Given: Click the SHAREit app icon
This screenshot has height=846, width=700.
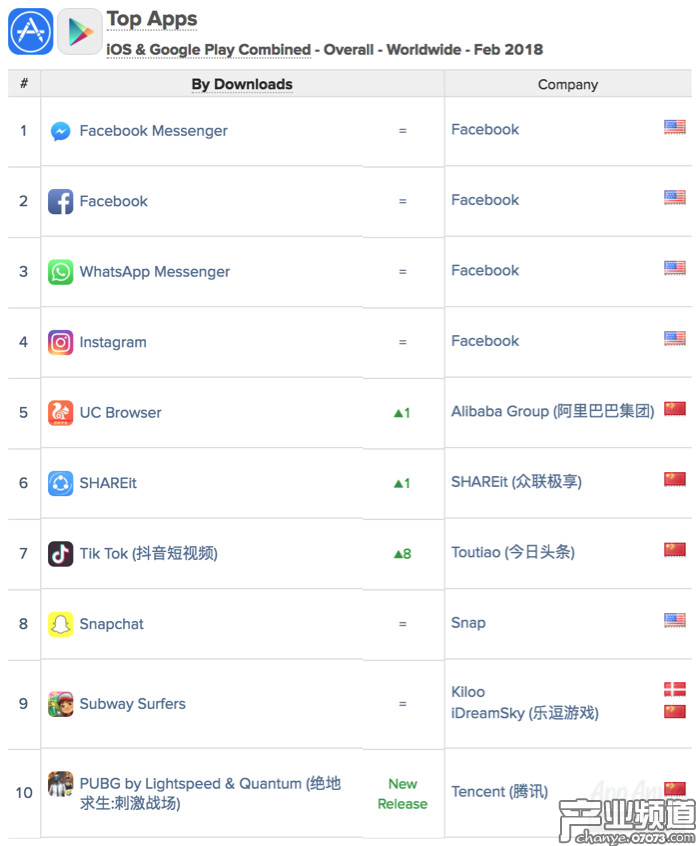Looking at the screenshot, I should tap(61, 483).
